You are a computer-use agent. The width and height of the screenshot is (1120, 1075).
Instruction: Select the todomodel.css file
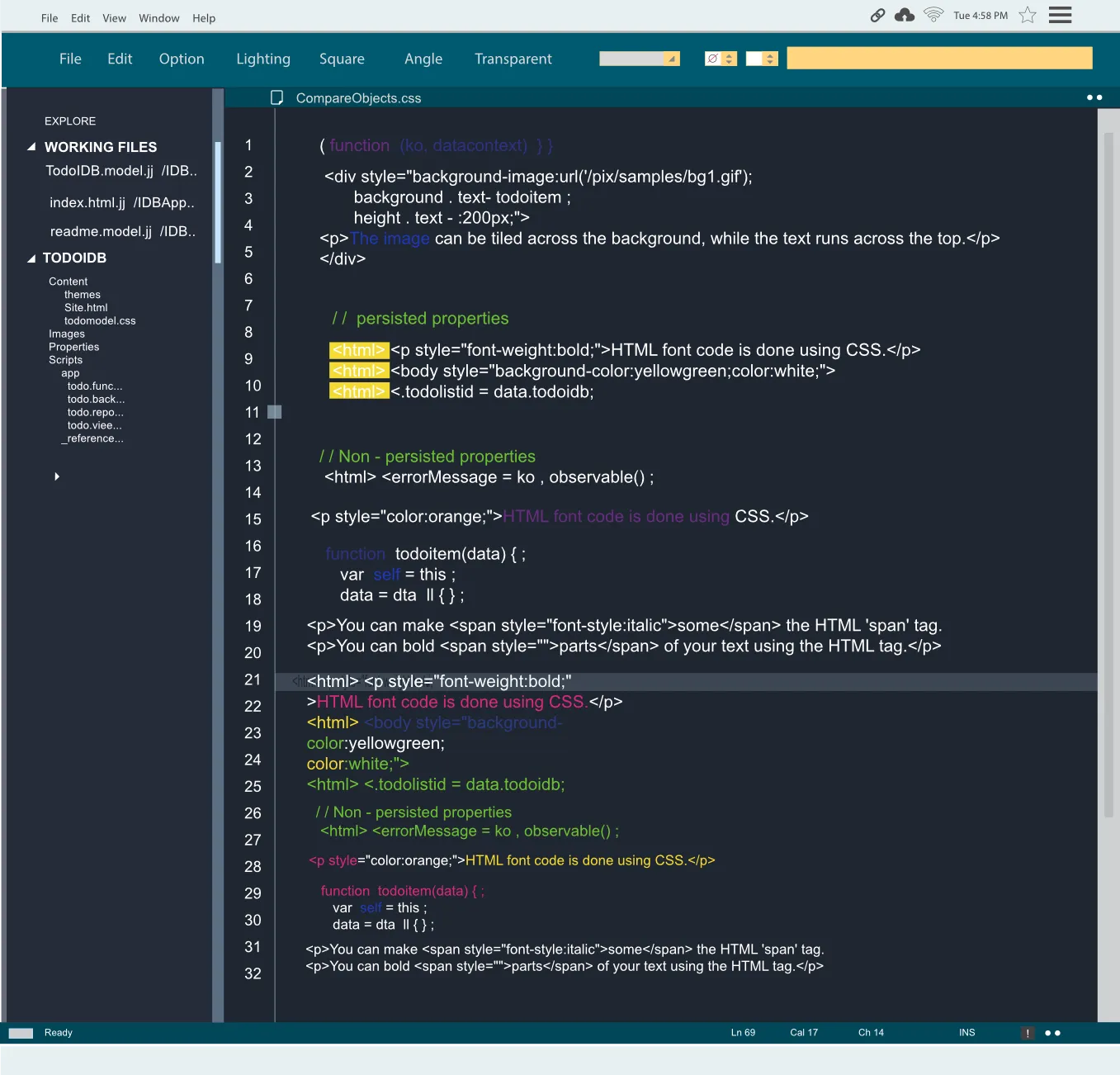pyautogui.click(x=100, y=321)
